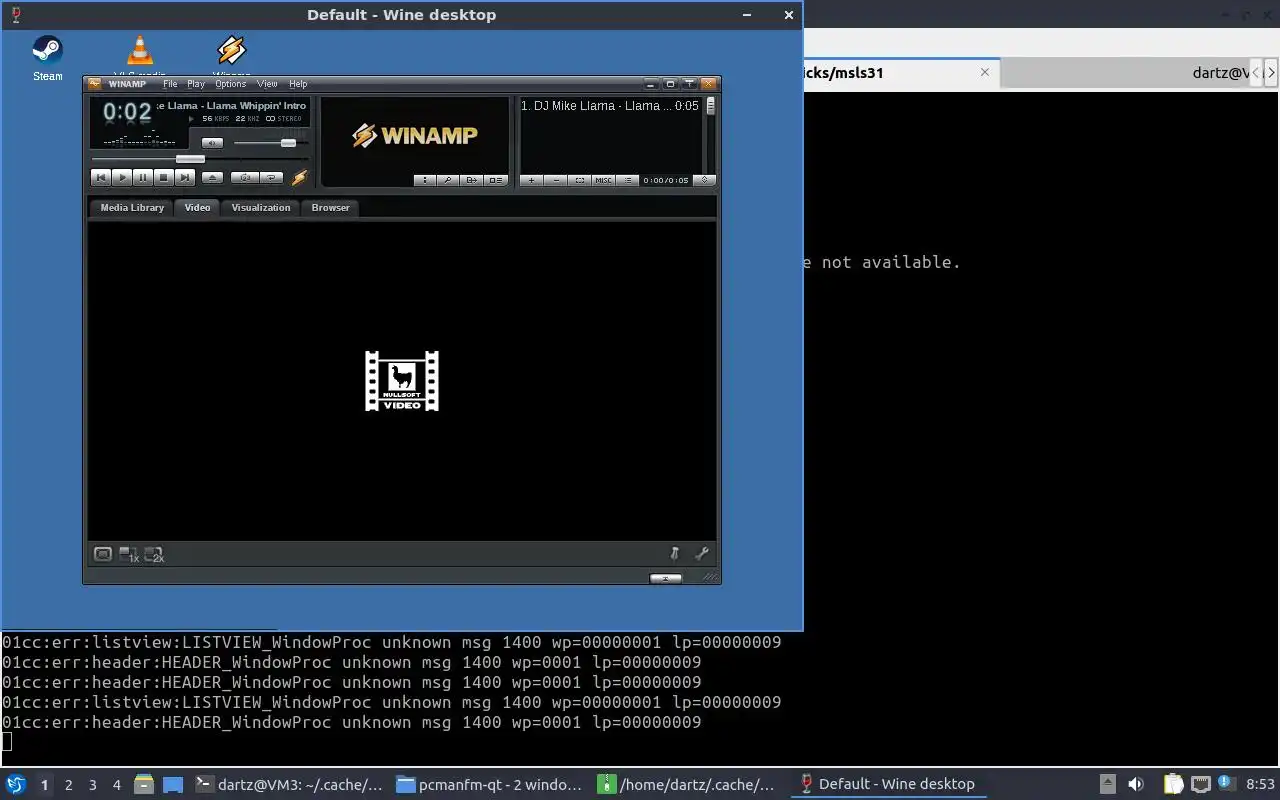The width and height of the screenshot is (1280, 800).
Task: Open Winamp Play menu
Action: (x=196, y=84)
